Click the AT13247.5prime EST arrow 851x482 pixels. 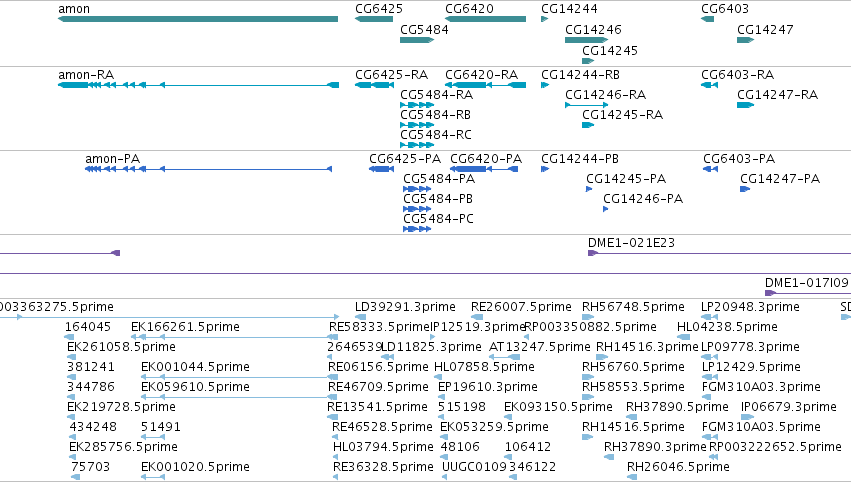click(504, 357)
